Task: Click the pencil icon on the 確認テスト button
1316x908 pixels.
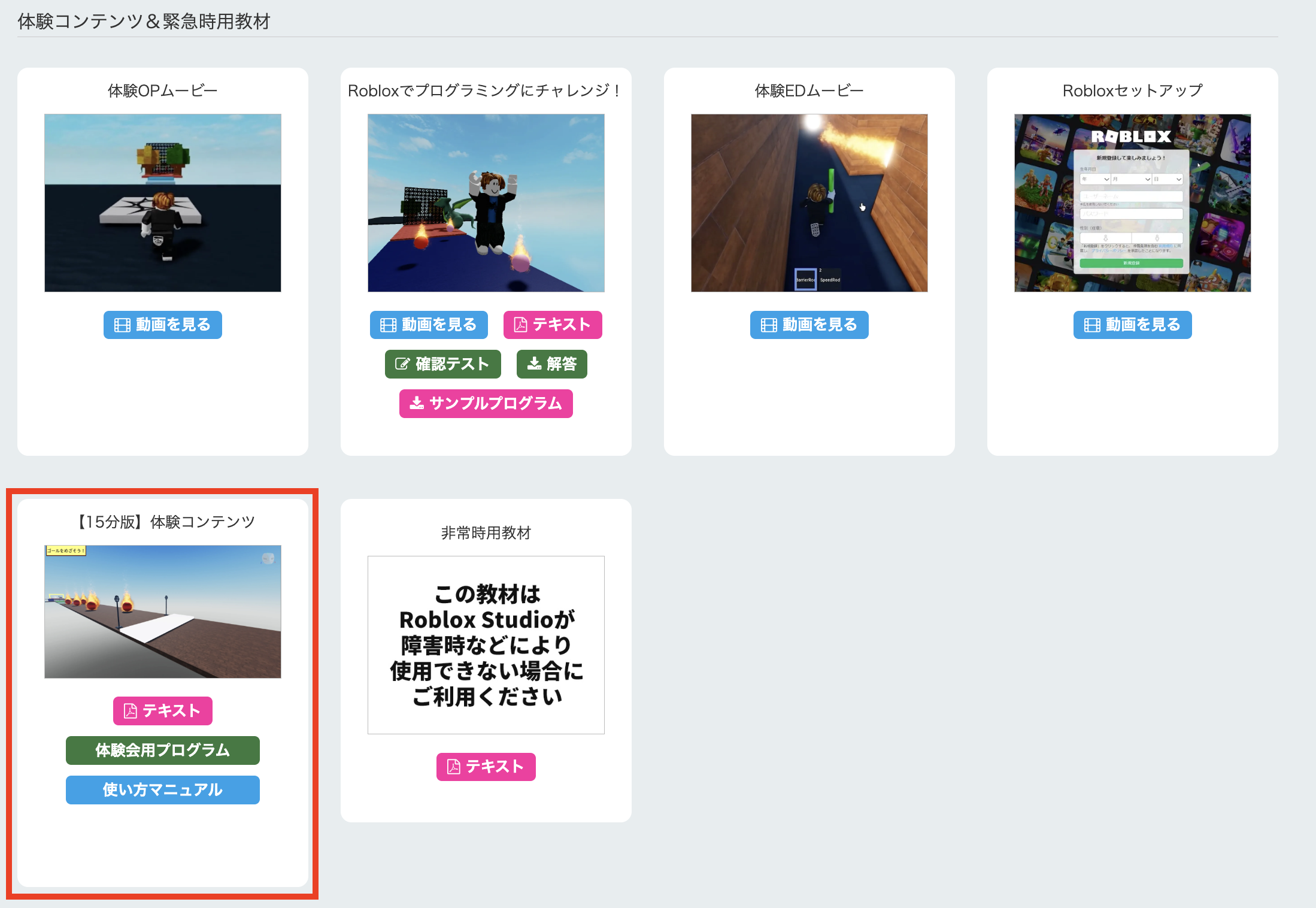Action: tap(402, 364)
